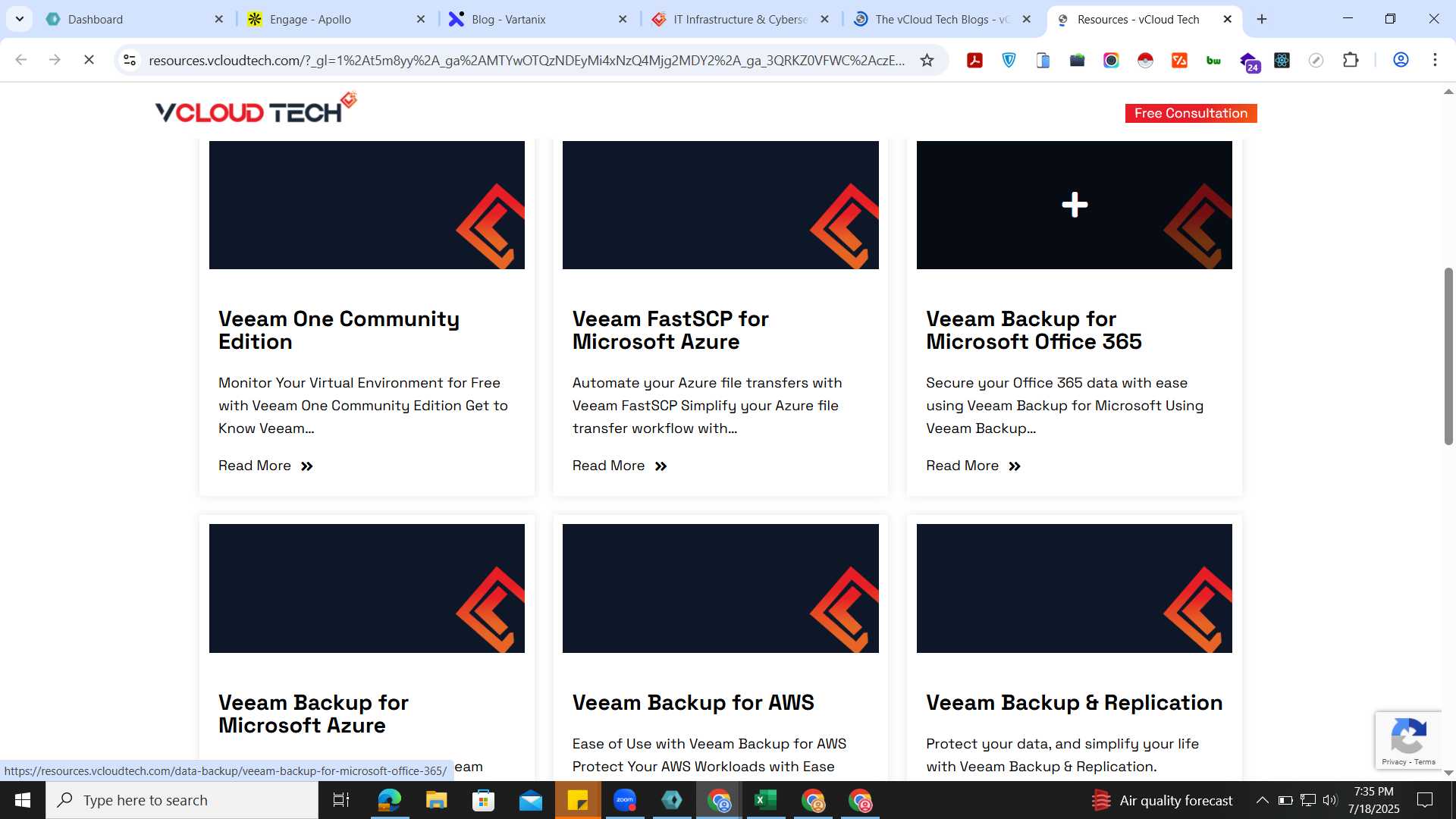The width and height of the screenshot is (1456, 819).
Task: Open the Extensions puzzle menu
Action: click(x=1351, y=60)
